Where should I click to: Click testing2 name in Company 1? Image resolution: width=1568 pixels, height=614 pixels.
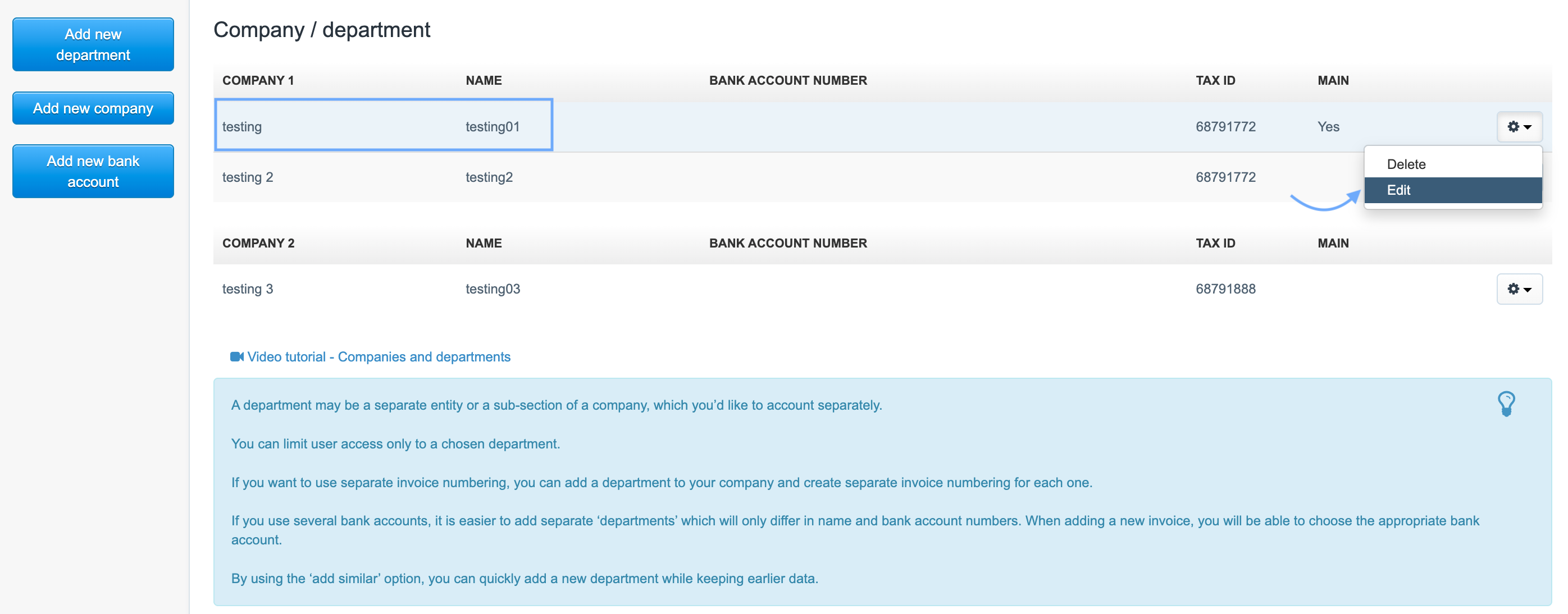click(489, 177)
